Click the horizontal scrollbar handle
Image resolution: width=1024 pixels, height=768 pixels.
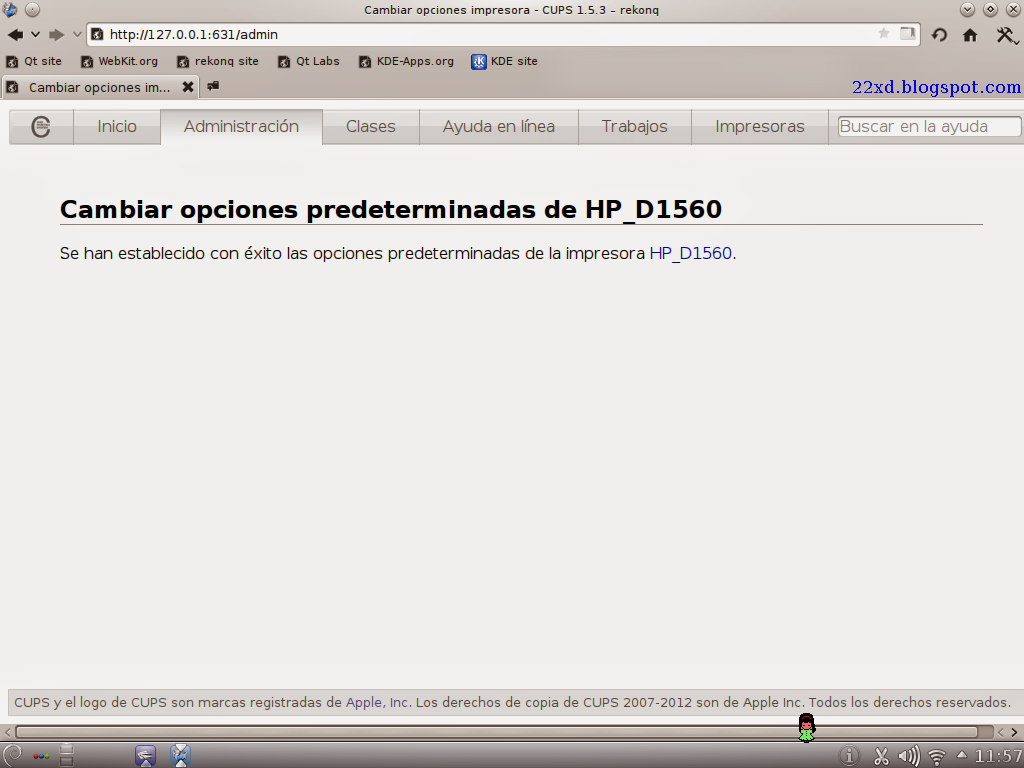pos(496,732)
